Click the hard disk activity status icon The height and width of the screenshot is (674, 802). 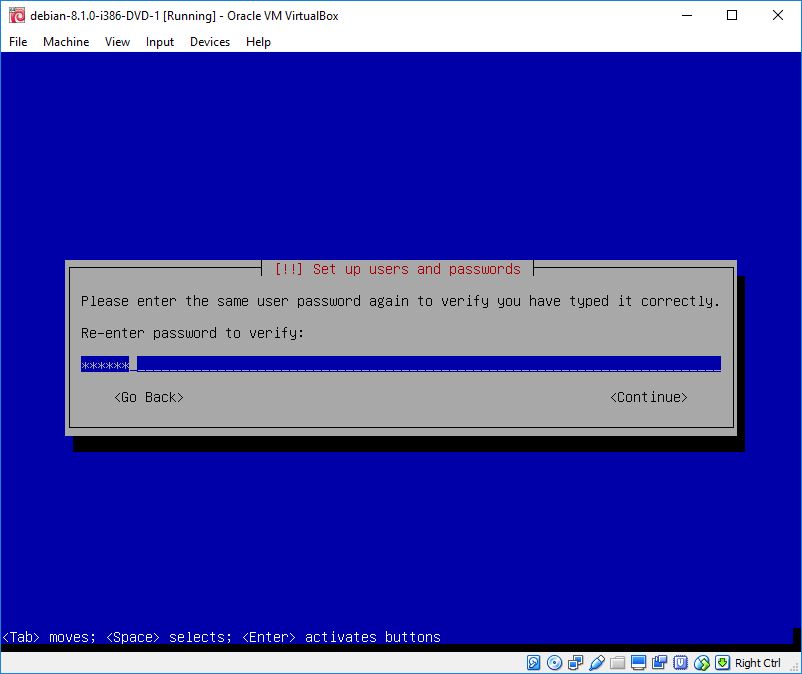(533, 663)
